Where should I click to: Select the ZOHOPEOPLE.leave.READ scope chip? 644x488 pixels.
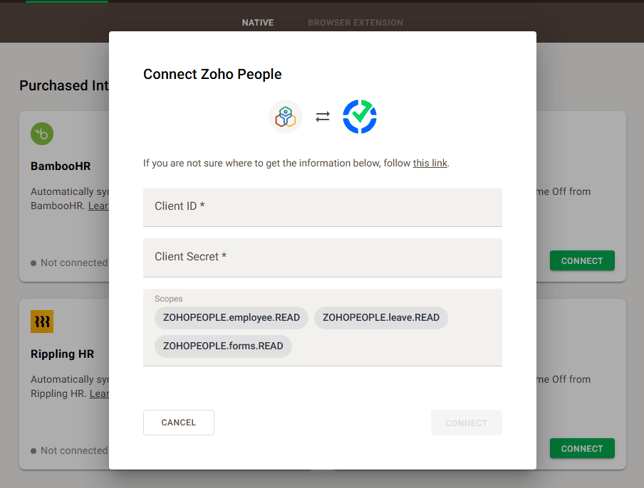[x=381, y=318]
